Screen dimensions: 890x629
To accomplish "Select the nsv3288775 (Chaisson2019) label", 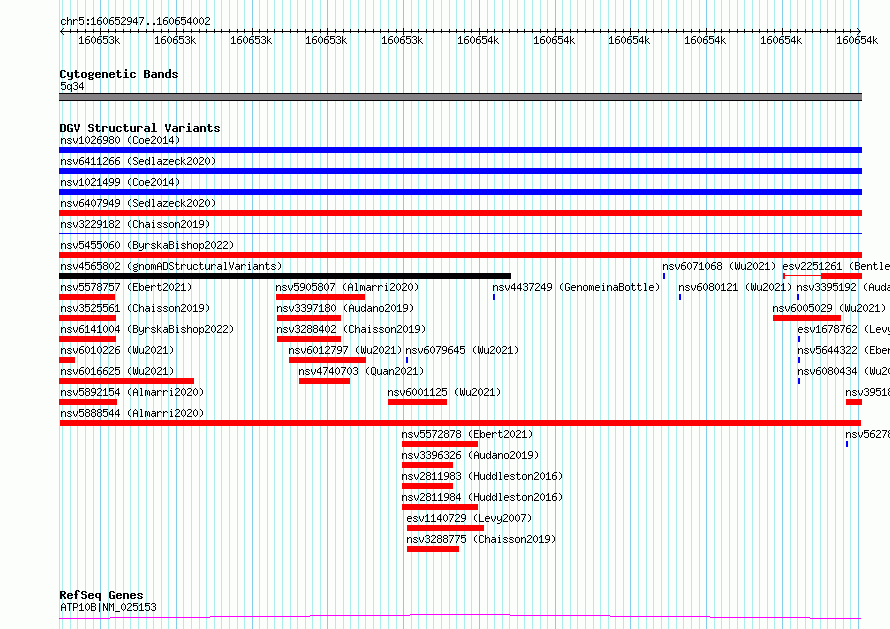I will [x=481, y=539].
